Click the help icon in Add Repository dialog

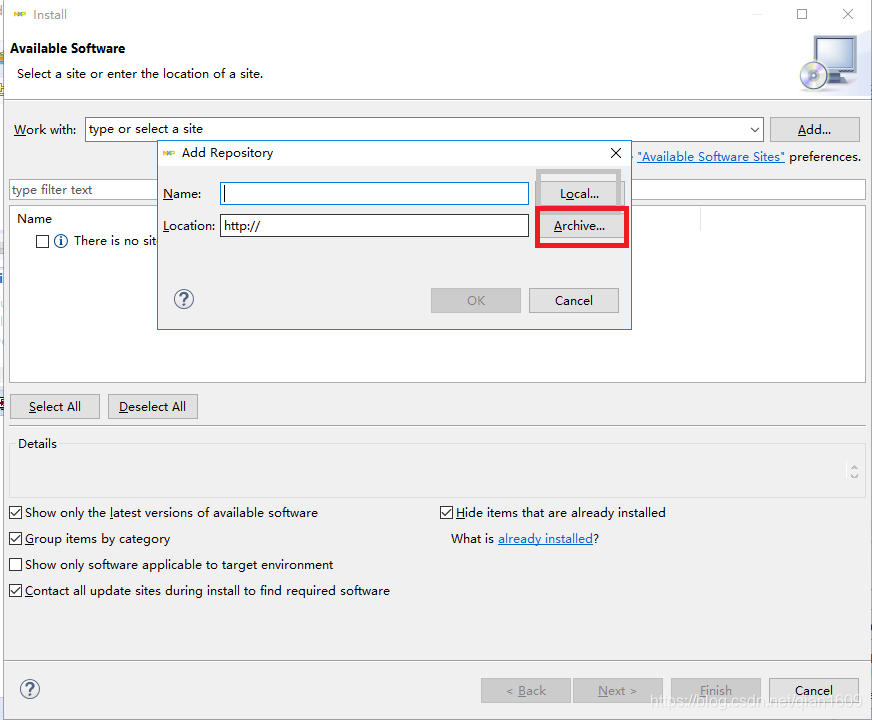click(184, 299)
